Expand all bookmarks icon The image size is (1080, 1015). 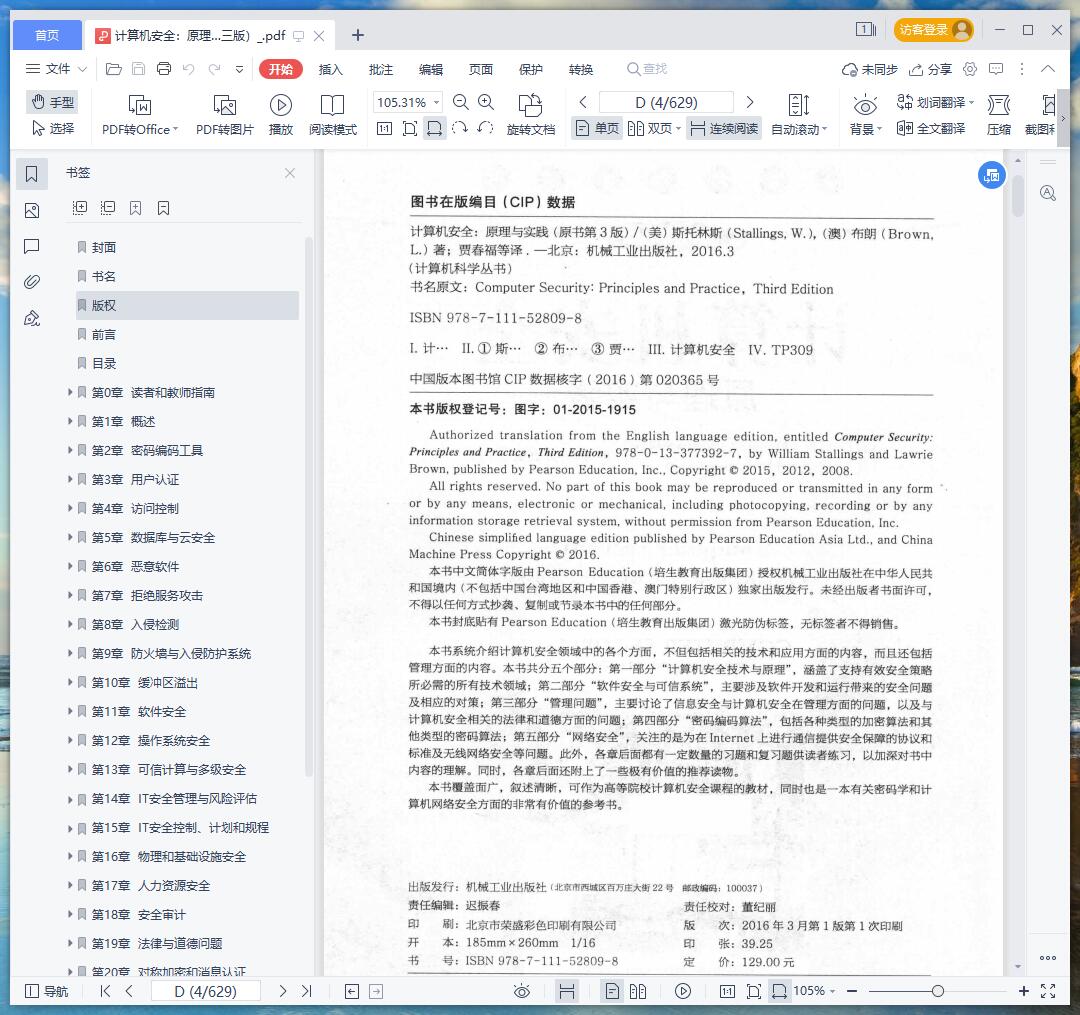[x=80, y=207]
